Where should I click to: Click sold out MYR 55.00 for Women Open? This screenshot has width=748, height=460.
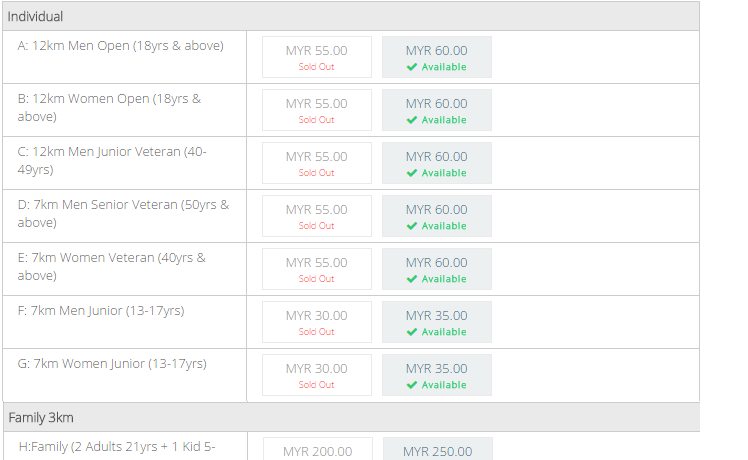coord(317,110)
